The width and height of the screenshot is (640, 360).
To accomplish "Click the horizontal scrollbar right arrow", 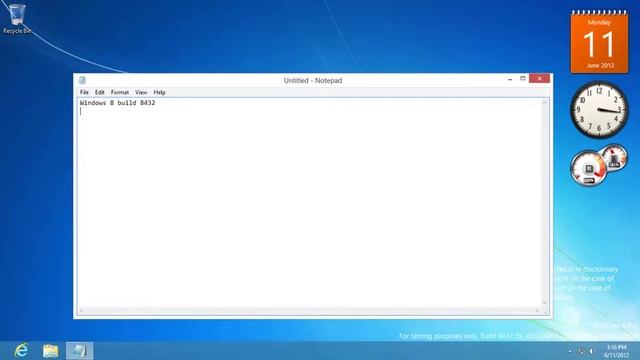I will tap(537, 311).
